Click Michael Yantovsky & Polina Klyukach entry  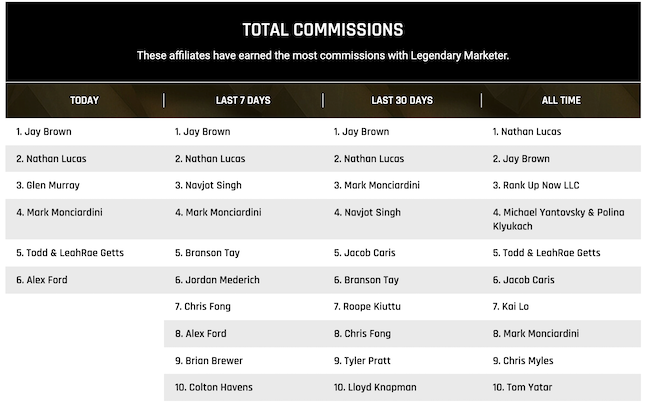[x=558, y=219]
